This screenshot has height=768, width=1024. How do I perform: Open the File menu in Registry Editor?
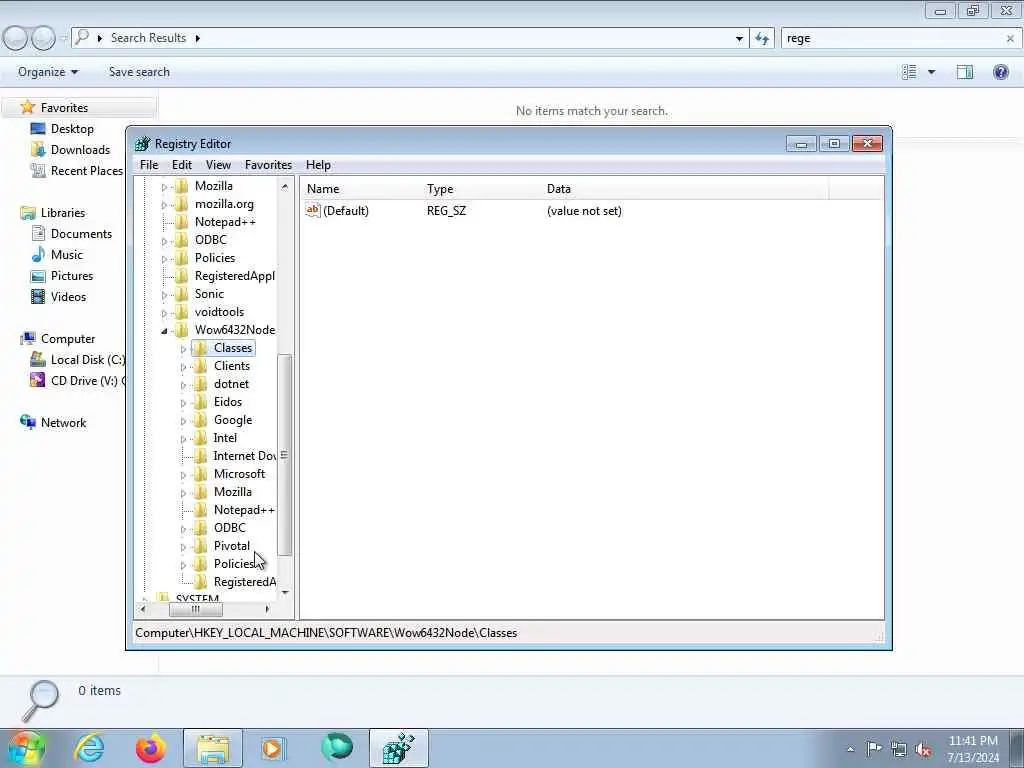point(149,165)
